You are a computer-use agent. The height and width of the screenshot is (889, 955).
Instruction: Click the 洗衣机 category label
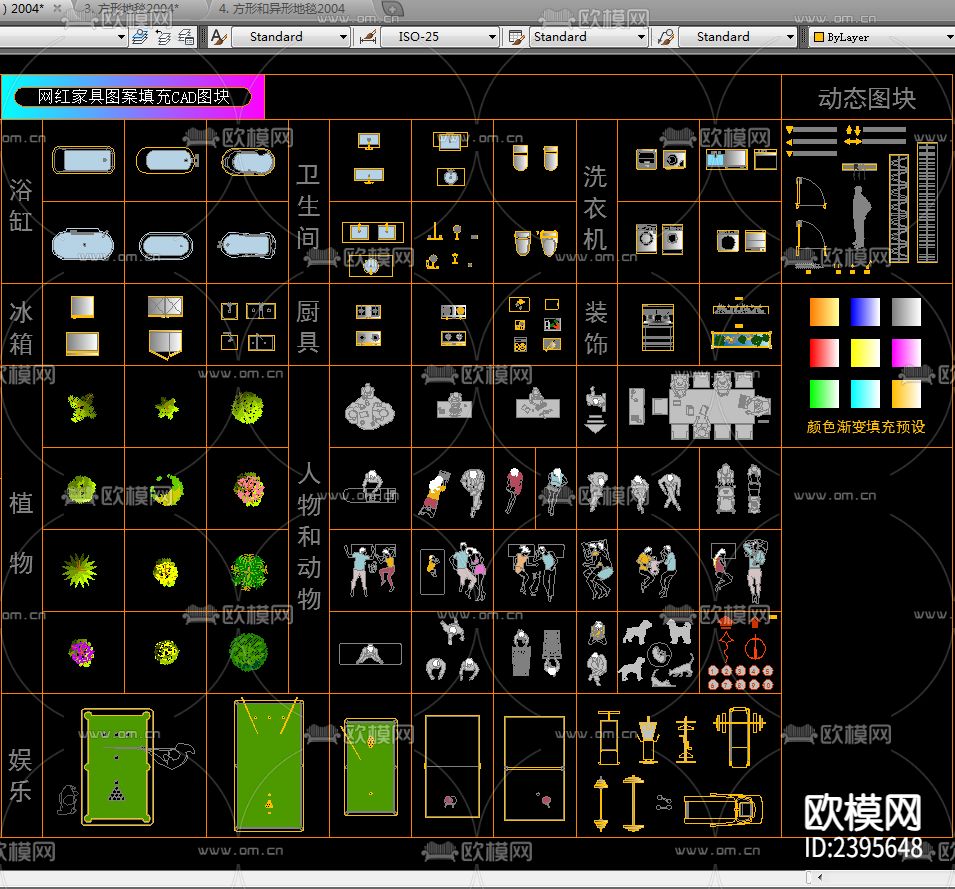pyautogui.click(x=595, y=208)
